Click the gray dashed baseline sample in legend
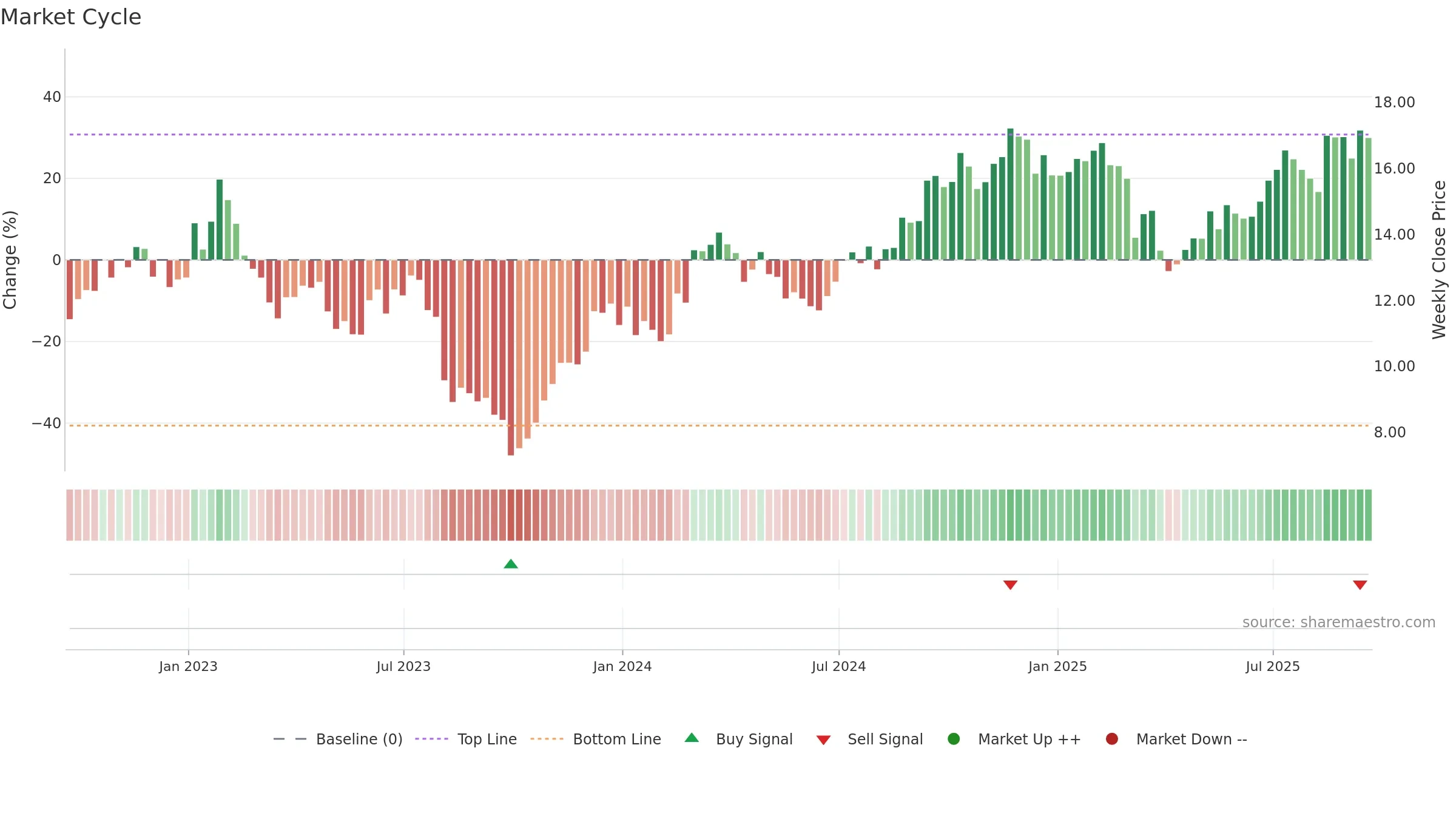This screenshot has width=1456, height=819. 290,739
